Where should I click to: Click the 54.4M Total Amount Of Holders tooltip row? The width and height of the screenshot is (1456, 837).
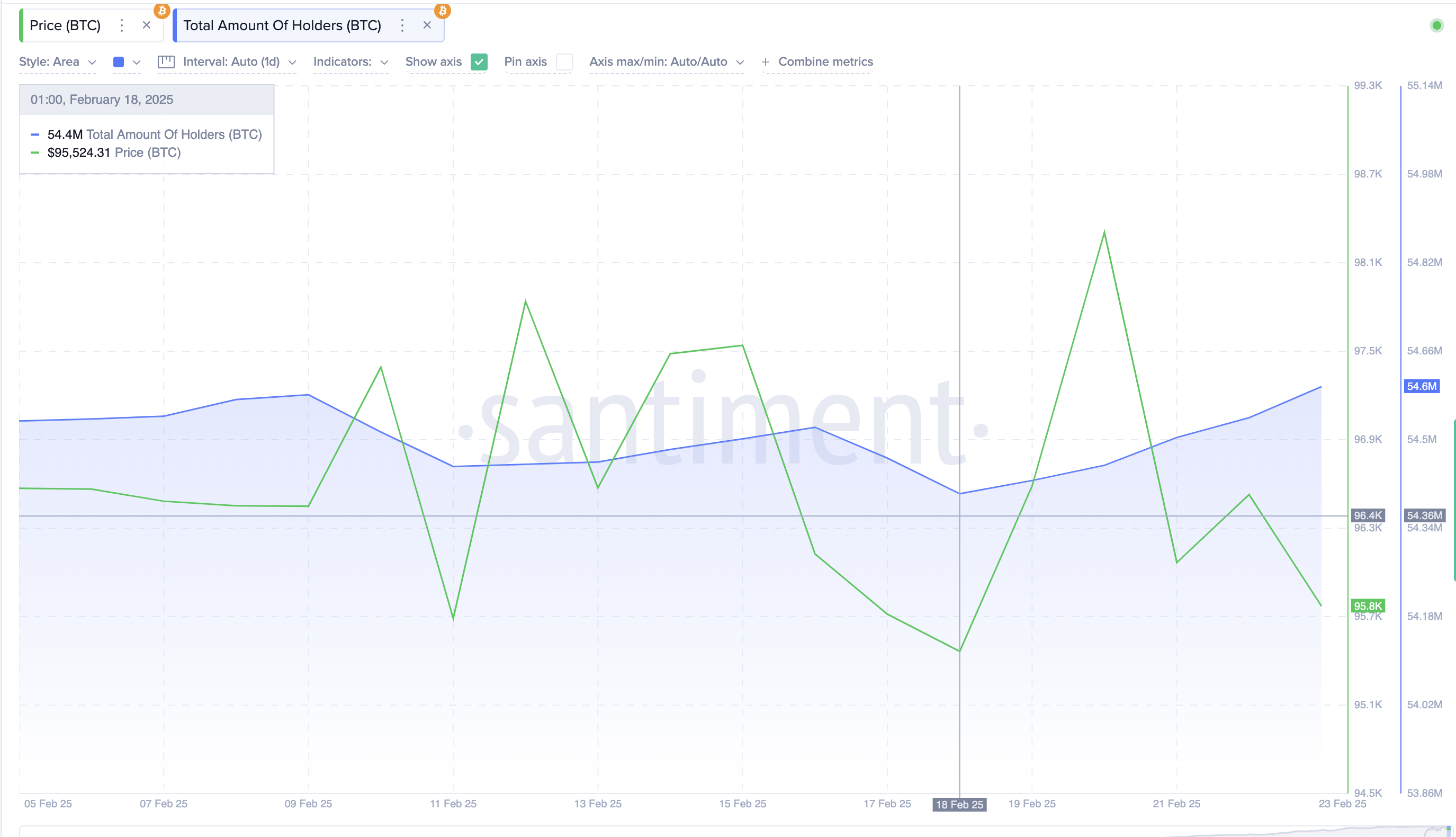pyautogui.click(x=147, y=135)
